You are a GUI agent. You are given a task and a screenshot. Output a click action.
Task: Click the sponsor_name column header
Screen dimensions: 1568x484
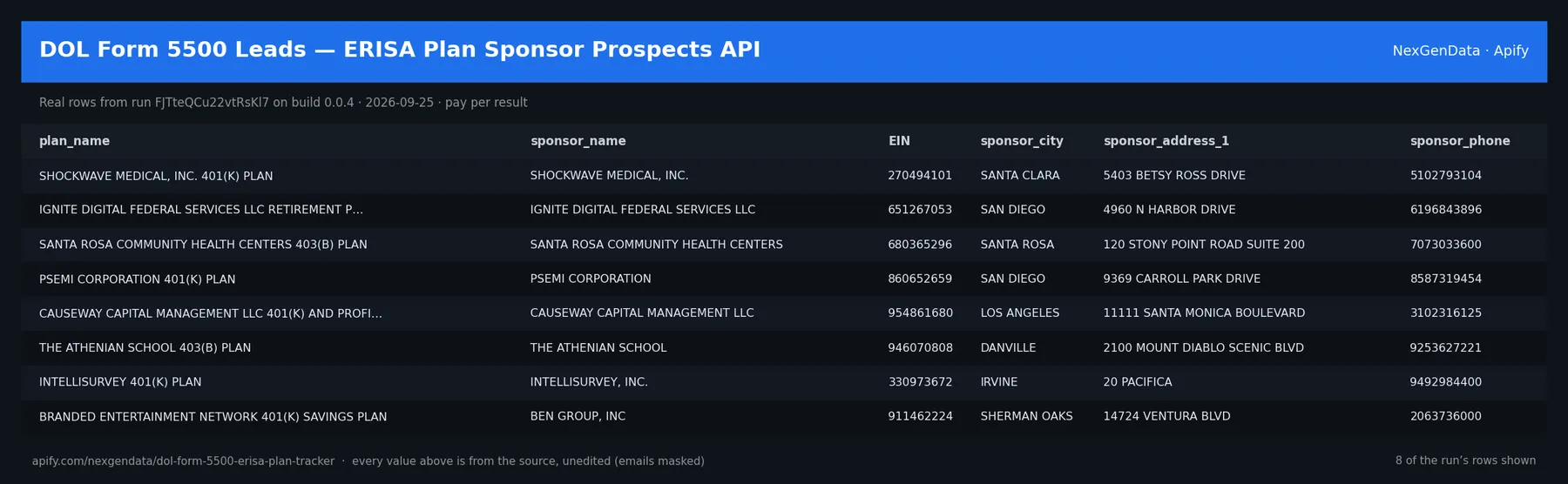(578, 141)
